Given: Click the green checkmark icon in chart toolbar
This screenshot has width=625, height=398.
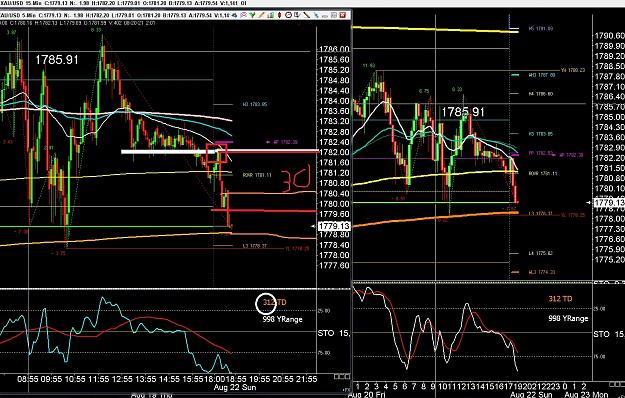Looking at the screenshot, I should [252, 15].
